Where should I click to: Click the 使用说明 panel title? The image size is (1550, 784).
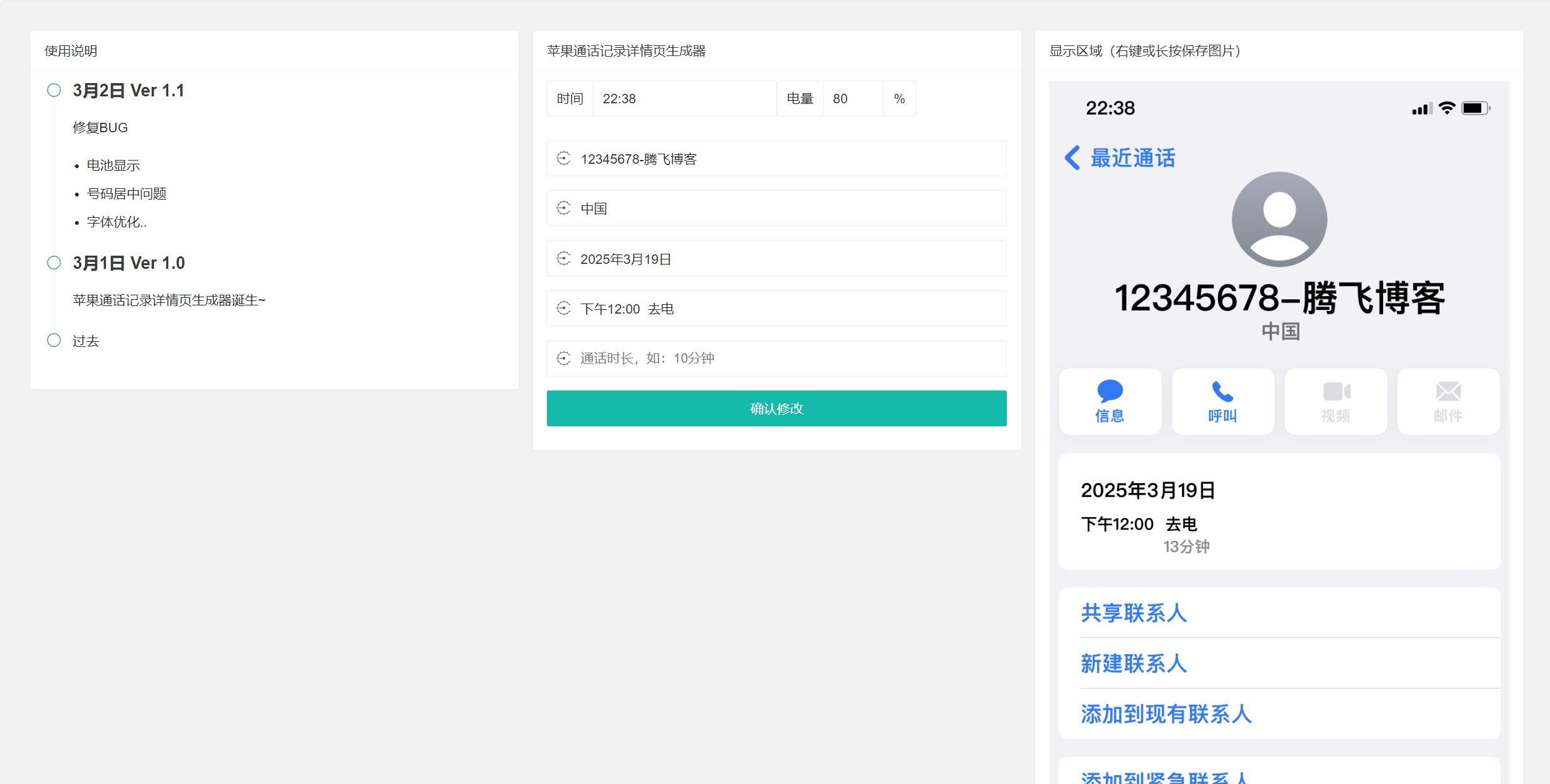click(71, 51)
